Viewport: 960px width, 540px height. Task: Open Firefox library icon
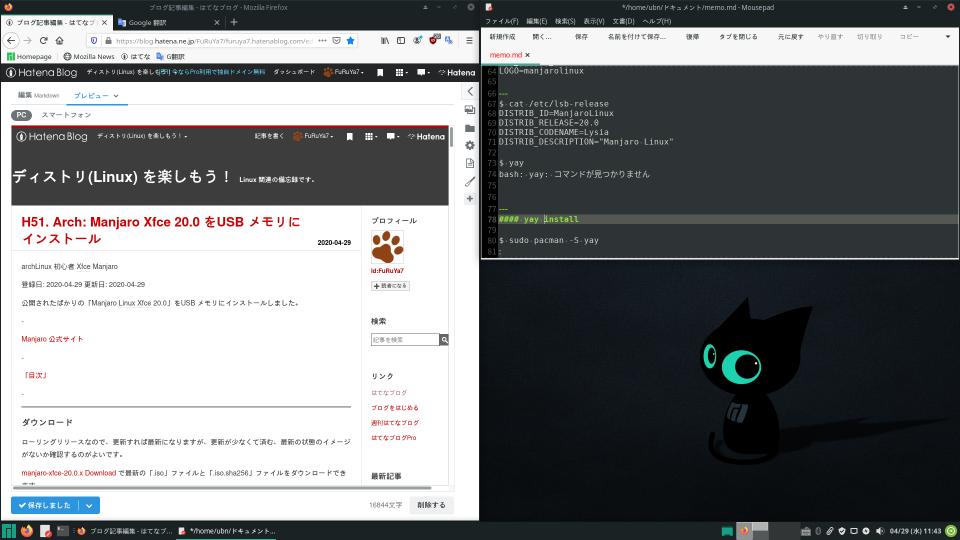(x=384, y=40)
